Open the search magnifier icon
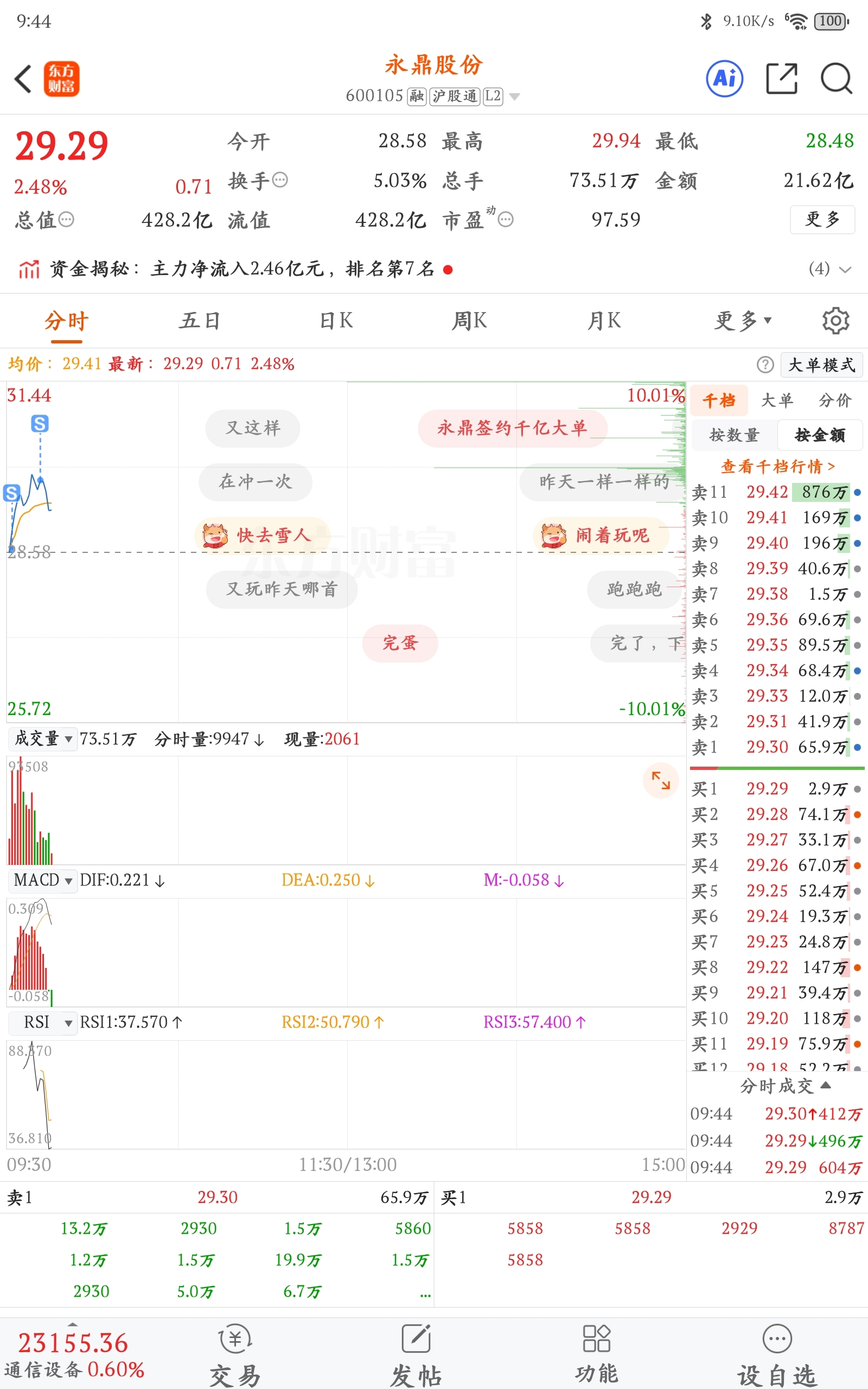868x1389 pixels. click(x=837, y=78)
